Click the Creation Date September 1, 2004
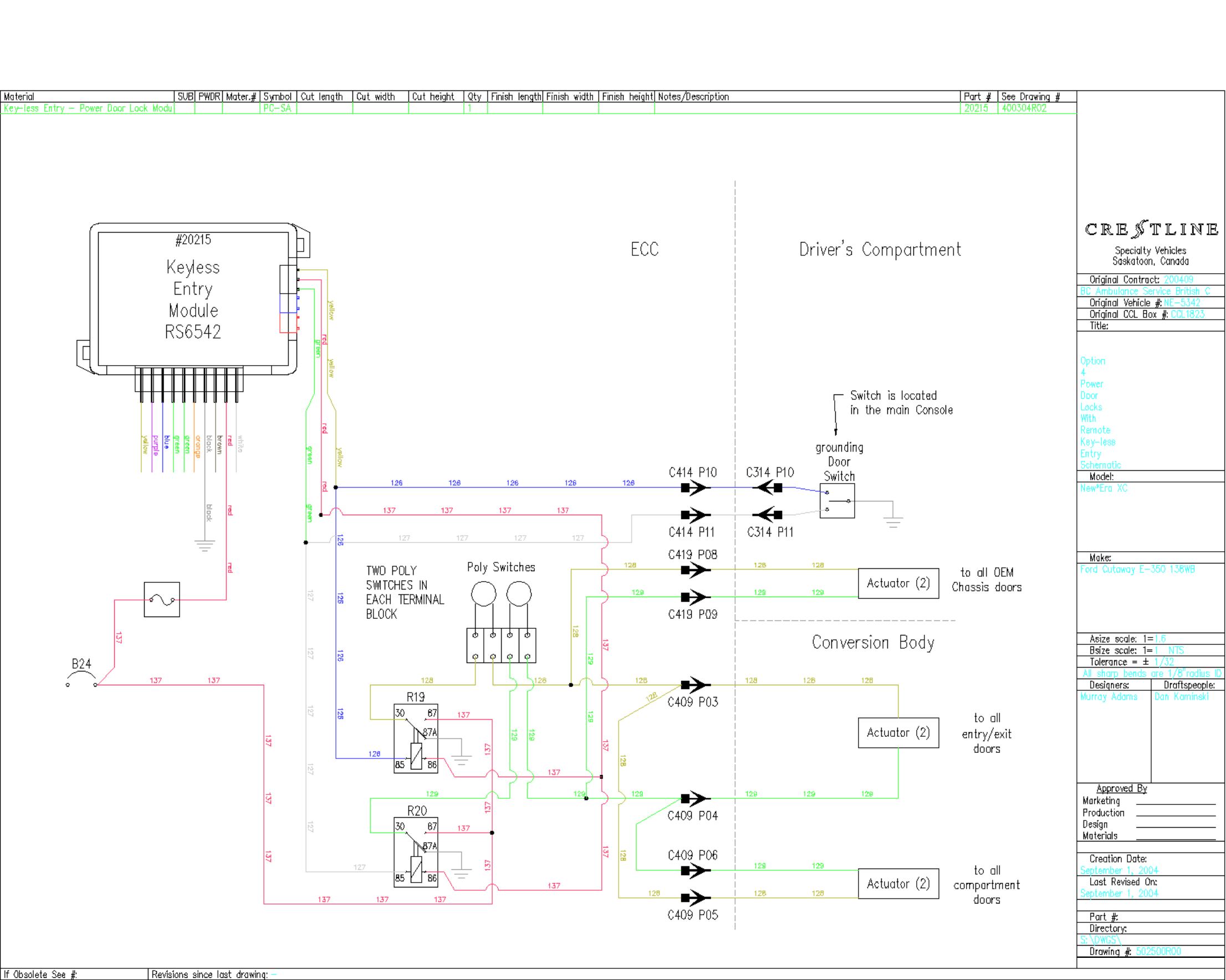The width and height of the screenshot is (1226, 980). (x=1119, y=870)
